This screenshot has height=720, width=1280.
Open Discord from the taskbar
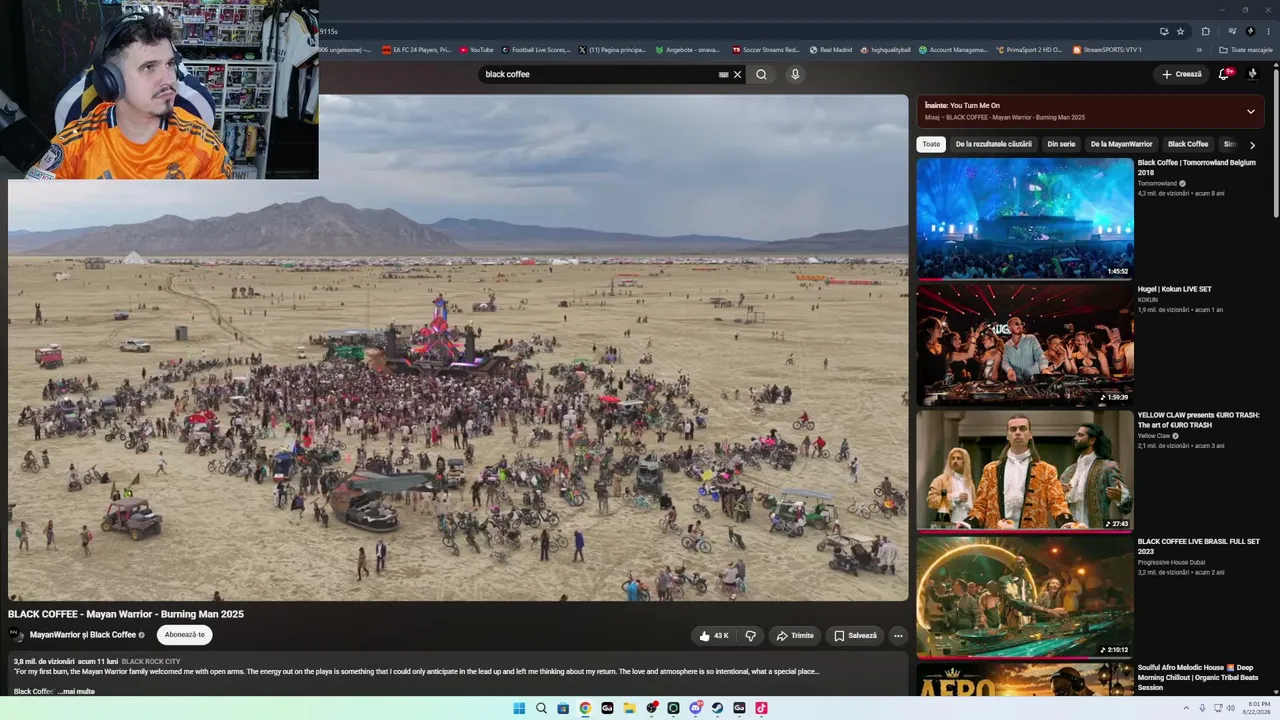coord(695,708)
